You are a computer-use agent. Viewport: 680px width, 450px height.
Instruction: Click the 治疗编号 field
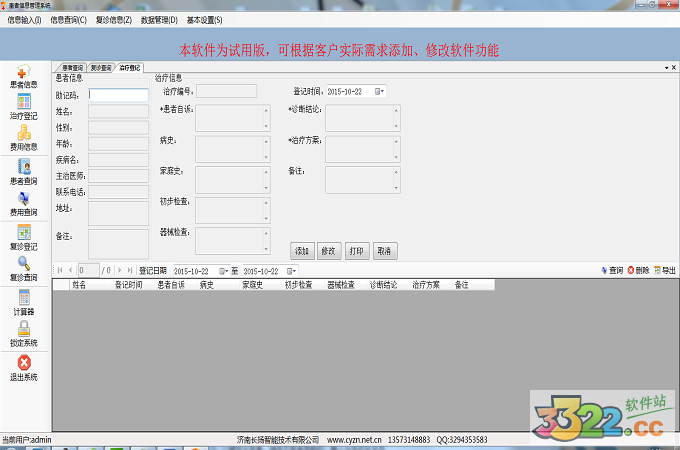coord(226,91)
